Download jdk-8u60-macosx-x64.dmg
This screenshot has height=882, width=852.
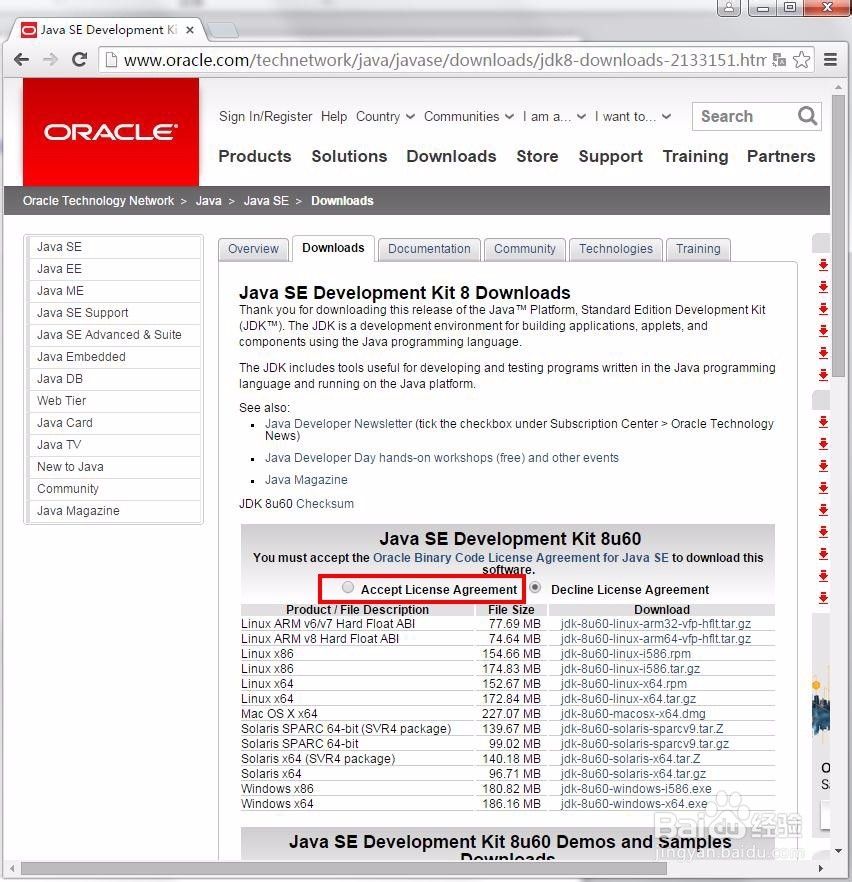(x=633, y=714)
